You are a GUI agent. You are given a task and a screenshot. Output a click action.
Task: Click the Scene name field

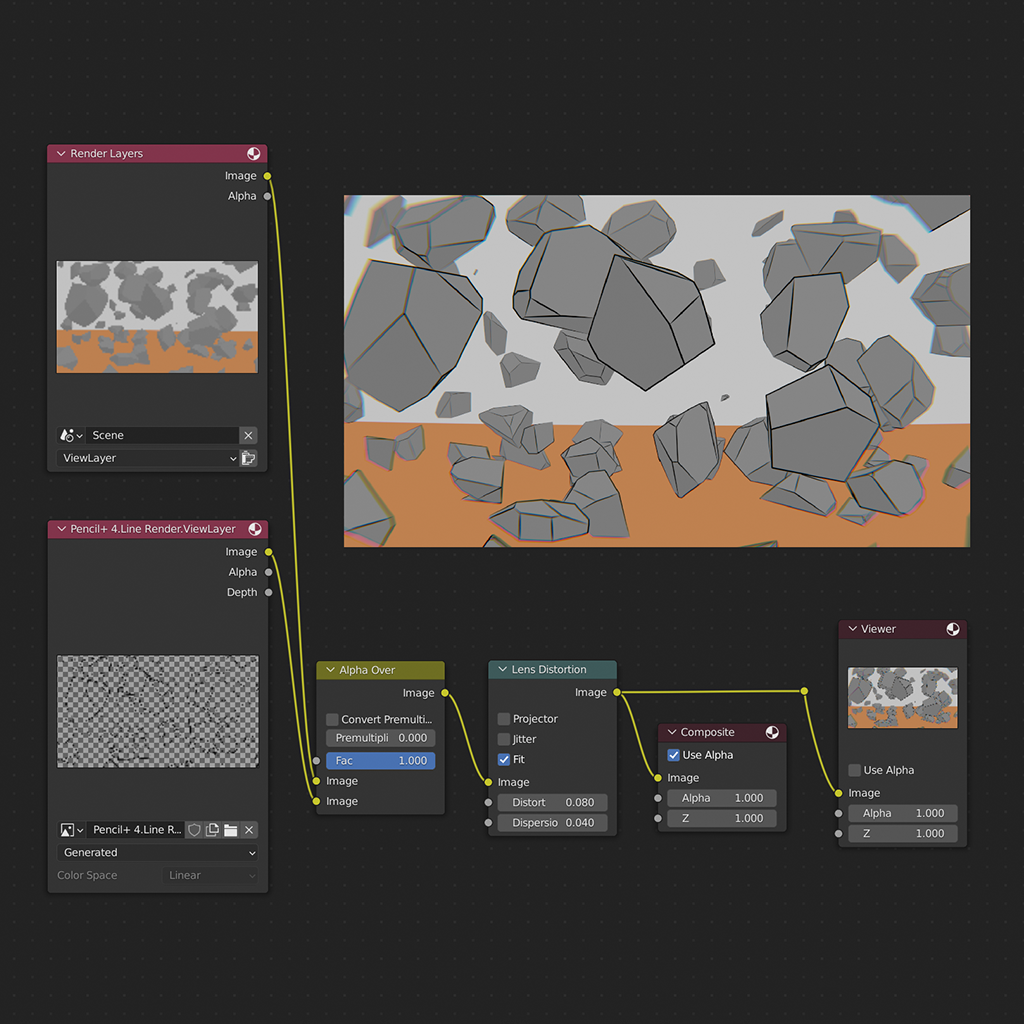coord(162,436)
